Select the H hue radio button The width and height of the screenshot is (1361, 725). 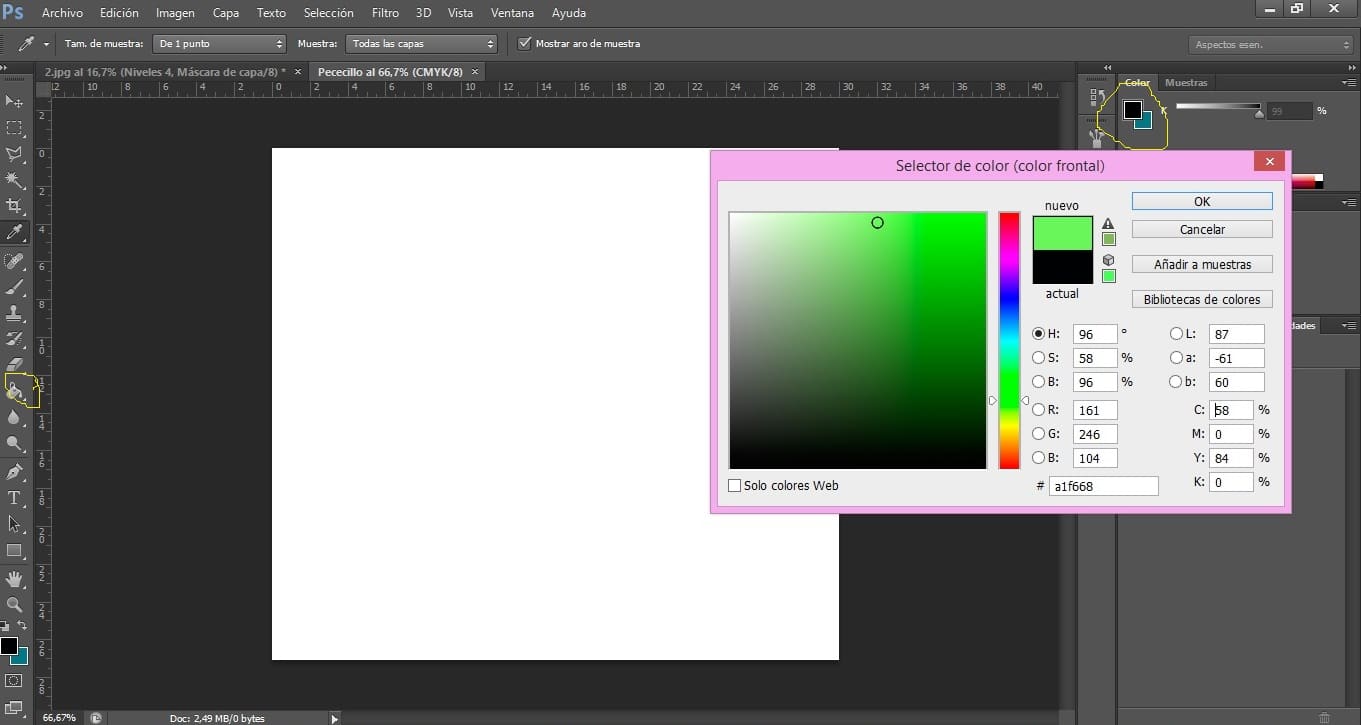tap(1038, 334)
